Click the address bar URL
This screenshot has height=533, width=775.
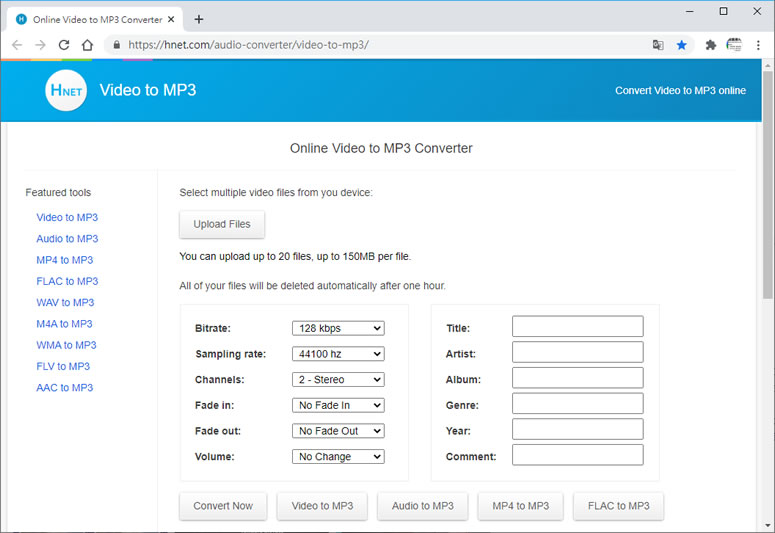point(249,45)
